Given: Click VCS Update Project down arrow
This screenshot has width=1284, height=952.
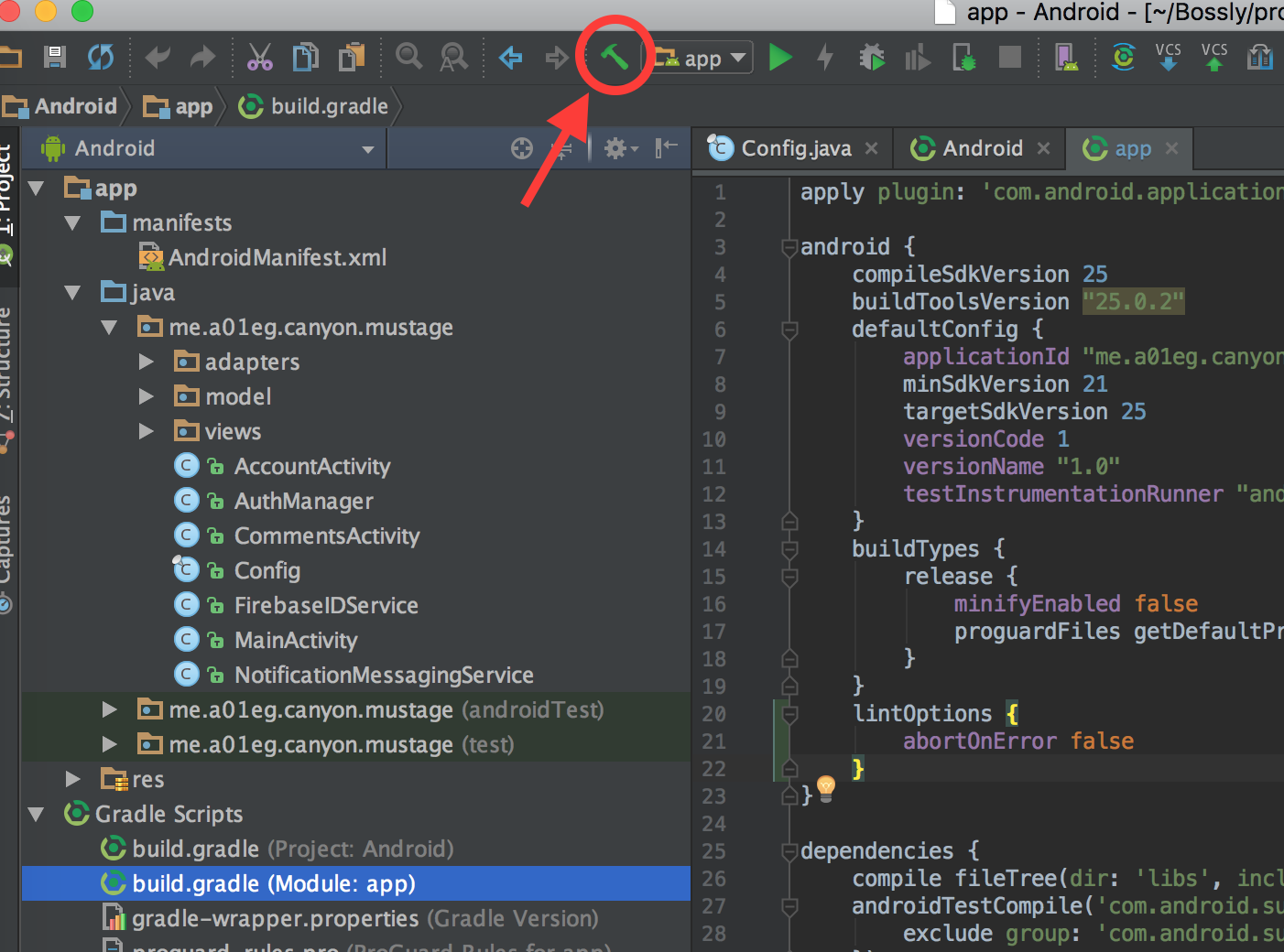Looking at the screenshot, I should click(x=1168, y=57).
